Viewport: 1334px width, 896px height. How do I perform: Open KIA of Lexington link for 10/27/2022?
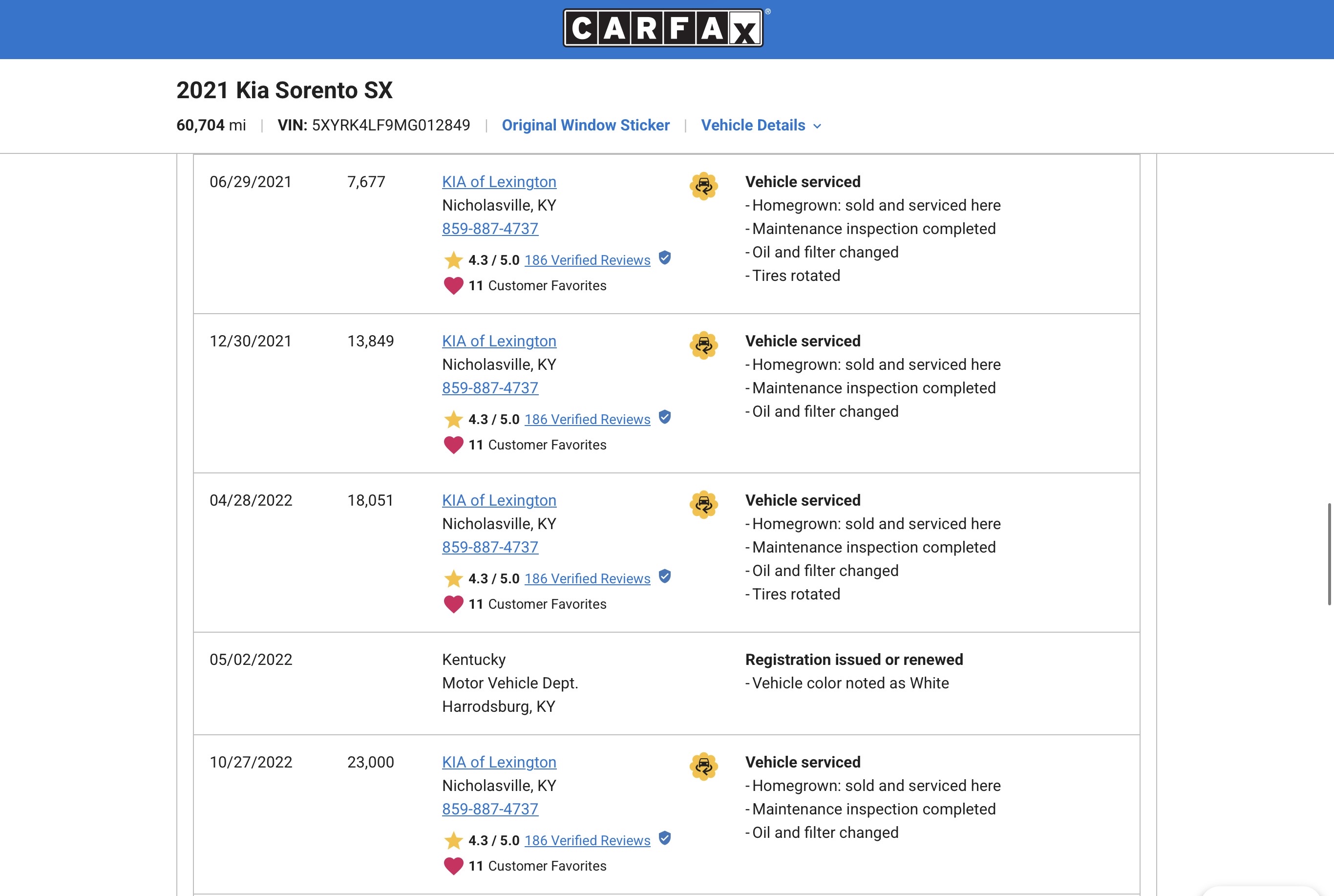(x=499, y=762)
